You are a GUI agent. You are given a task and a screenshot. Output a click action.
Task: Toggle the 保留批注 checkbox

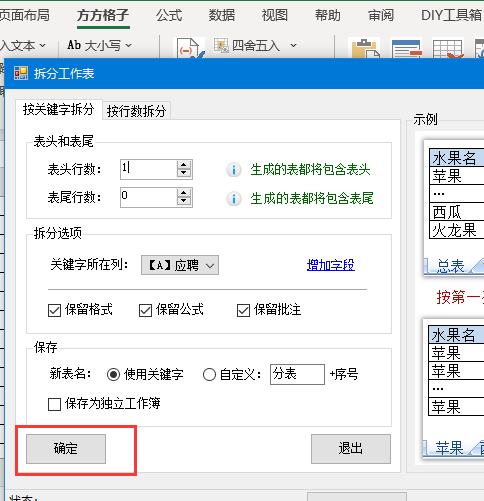click(x=243, y=310)
